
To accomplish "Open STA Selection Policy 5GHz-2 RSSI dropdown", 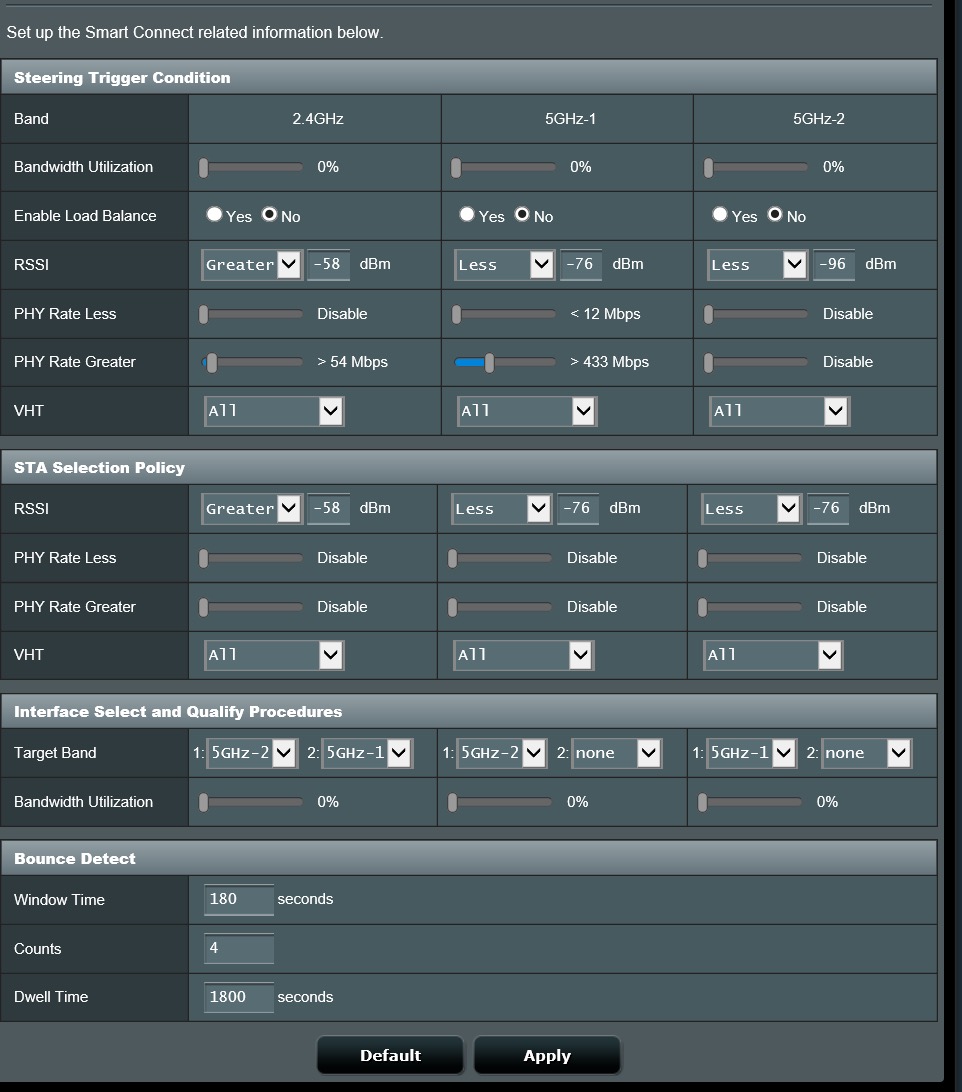I will pos(750,509).
